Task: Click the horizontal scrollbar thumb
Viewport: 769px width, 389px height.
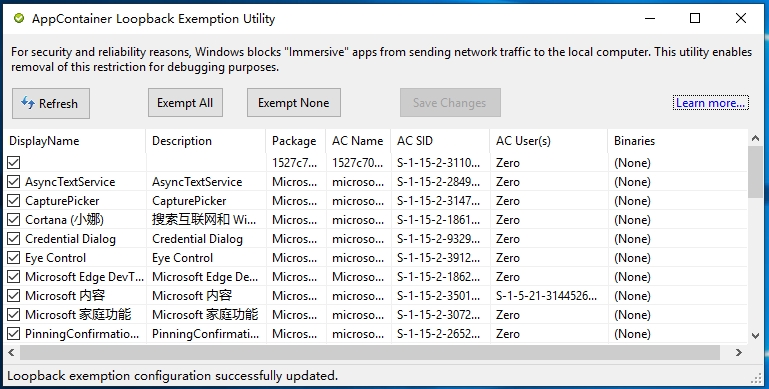Action: tap(370, 352)
